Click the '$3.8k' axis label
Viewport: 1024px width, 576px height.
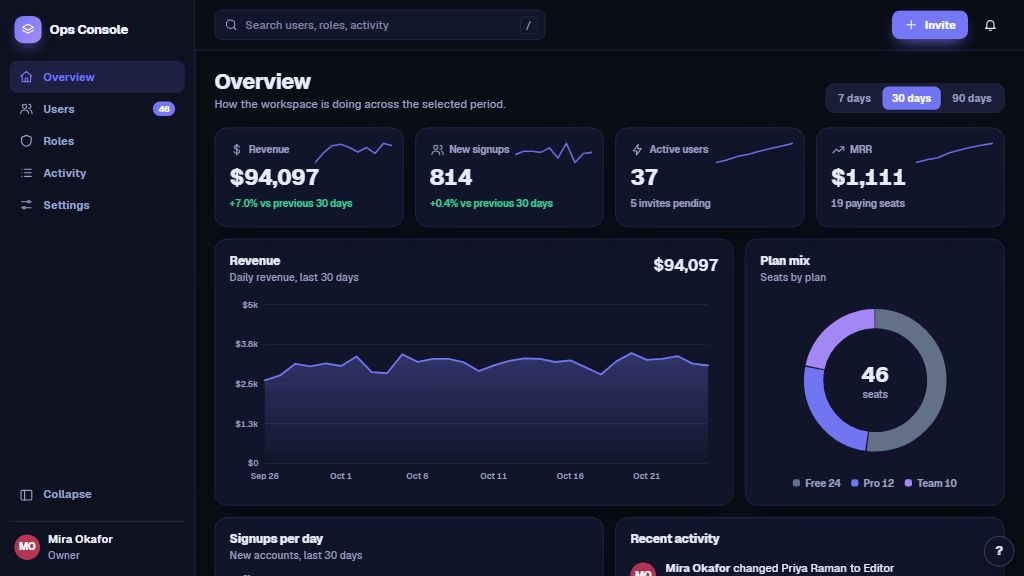pos(247,344)
